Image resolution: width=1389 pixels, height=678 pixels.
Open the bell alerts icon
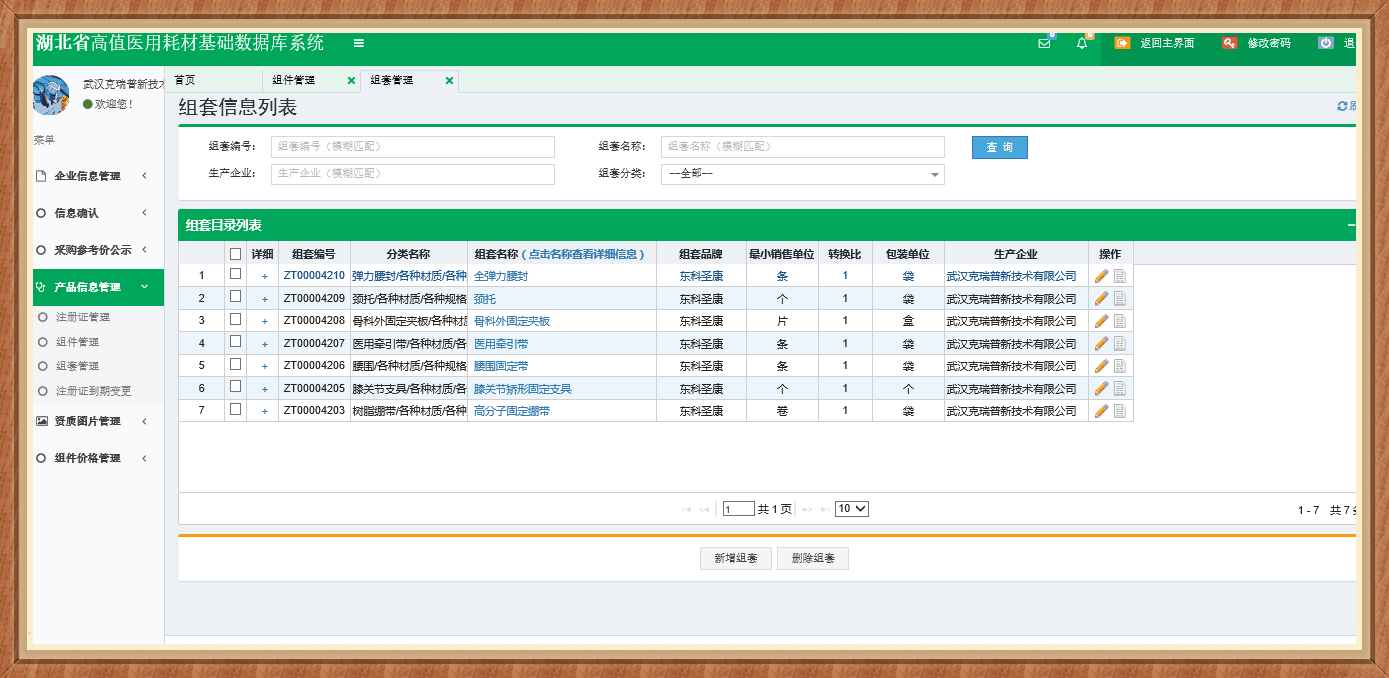click(x=1081, y=43)
